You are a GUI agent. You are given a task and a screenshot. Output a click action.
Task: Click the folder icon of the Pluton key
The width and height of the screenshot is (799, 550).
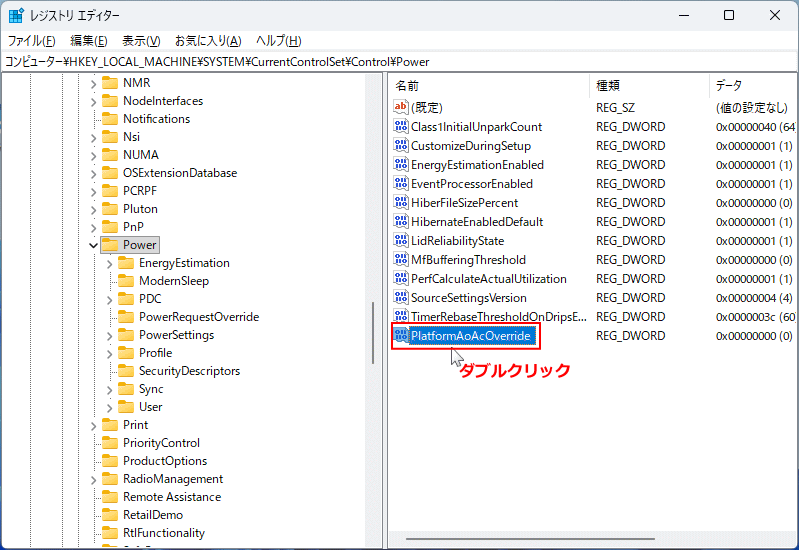coord(110,209)
